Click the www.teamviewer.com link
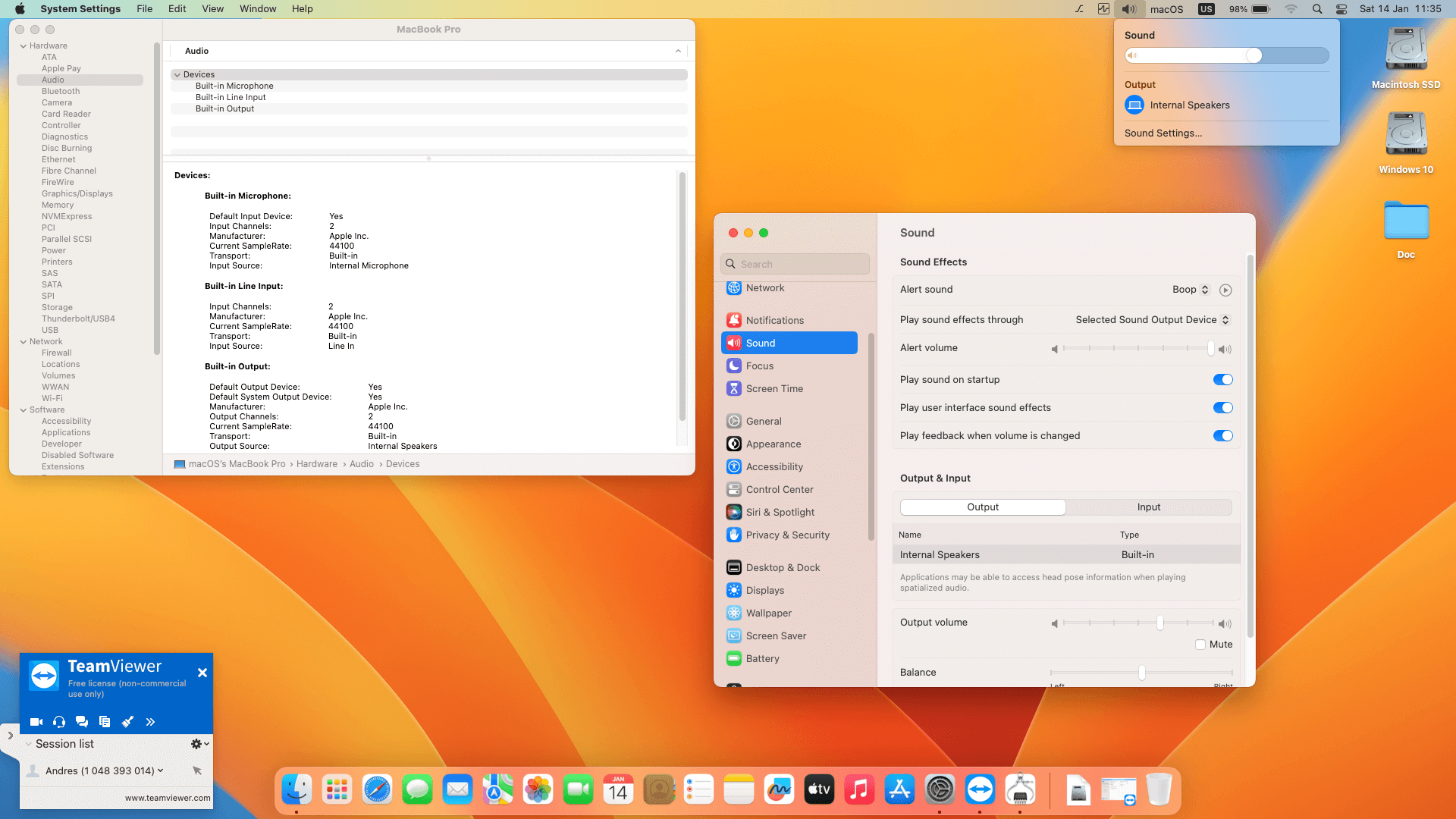The image size is (1456, 819). 168,798
